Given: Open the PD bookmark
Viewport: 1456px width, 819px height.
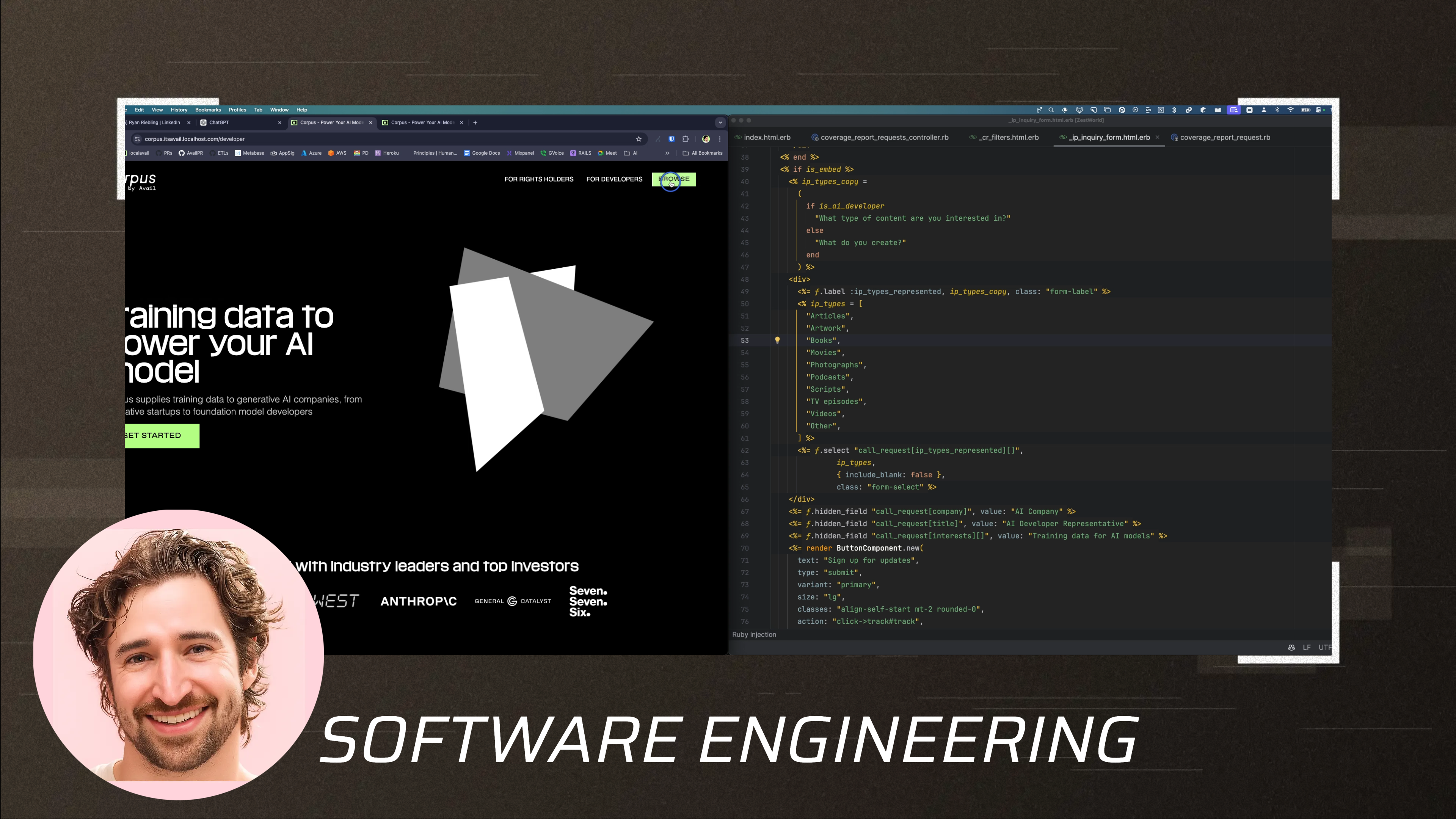Looking at the screenshot, I should (x=361, y=153).
